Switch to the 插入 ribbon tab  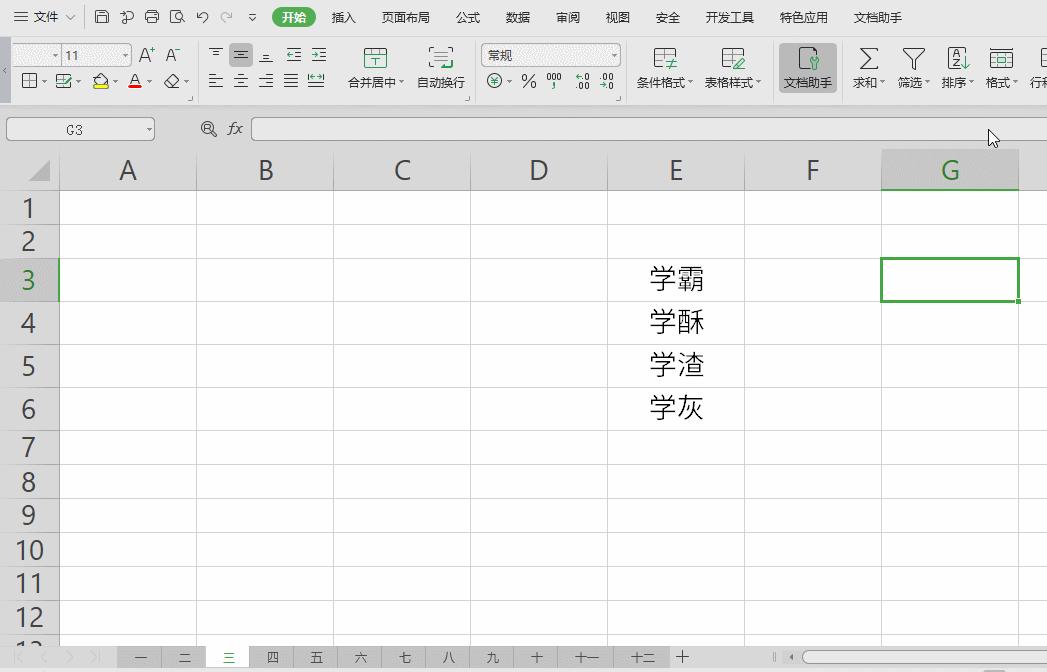pos(341,17)
